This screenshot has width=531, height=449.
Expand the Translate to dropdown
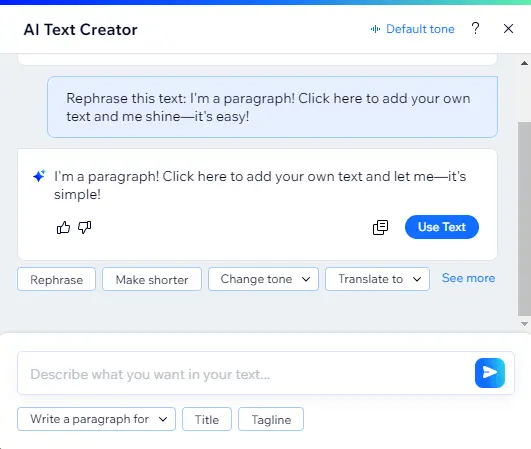click(x=377, y=279)
